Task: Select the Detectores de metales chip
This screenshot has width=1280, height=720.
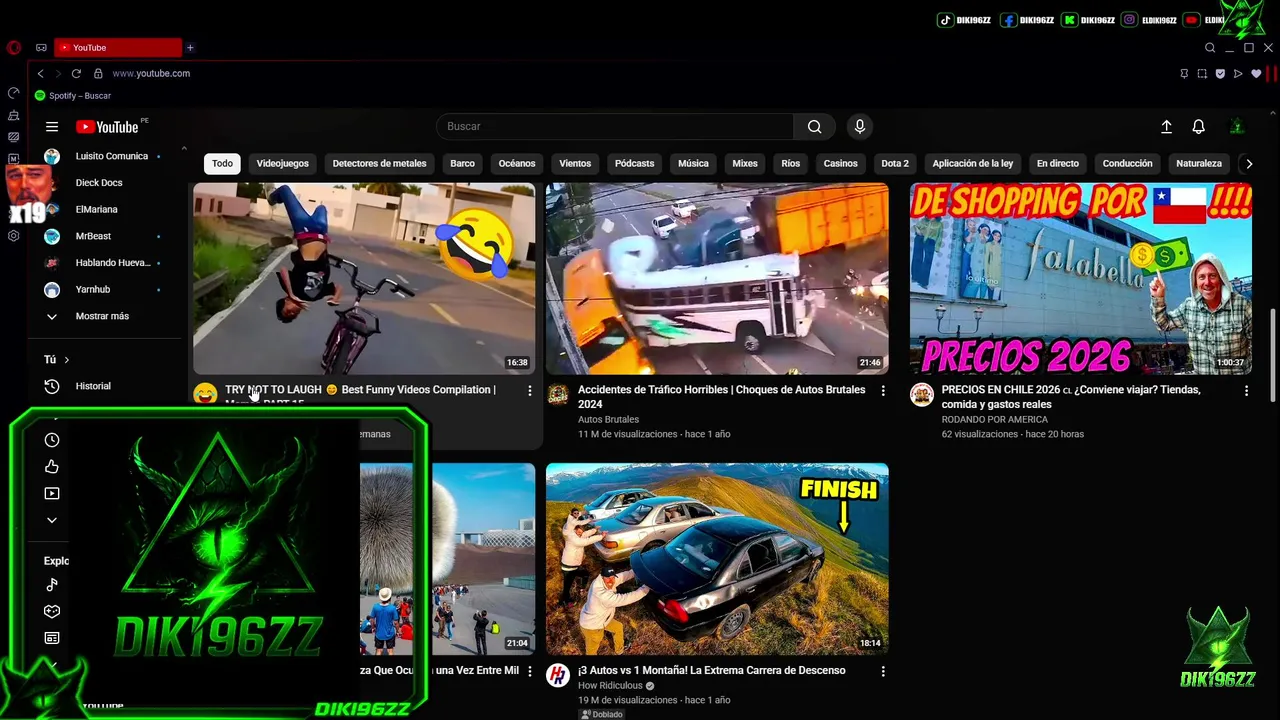Action: [x=379, y=163]
